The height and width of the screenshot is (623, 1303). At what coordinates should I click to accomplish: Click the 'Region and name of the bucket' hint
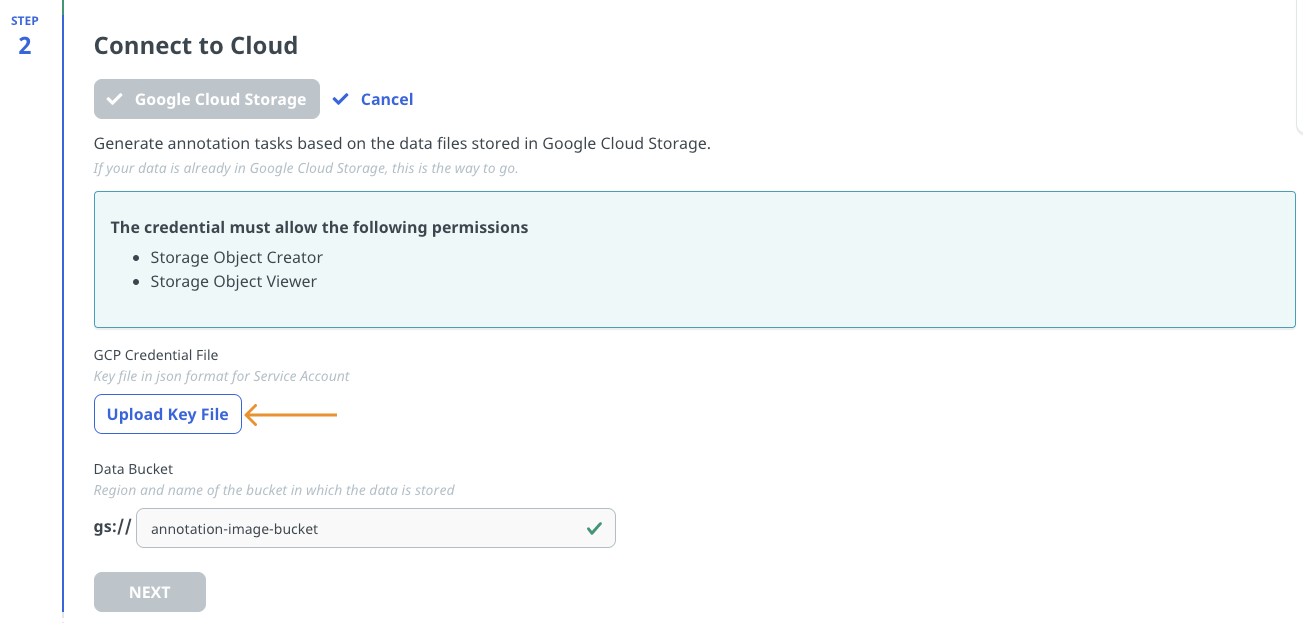tap(274, 490)
